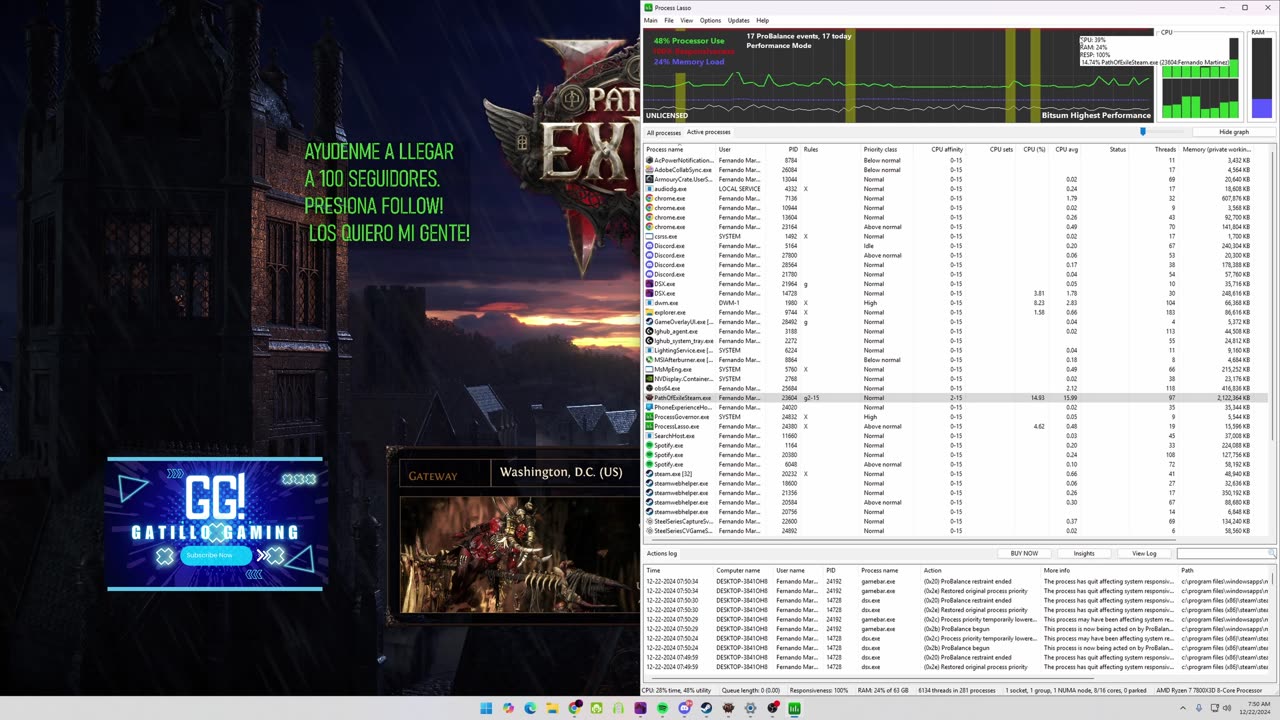Click the Actions log tab label
The image size is (1280, 720).
click(662, 553)
